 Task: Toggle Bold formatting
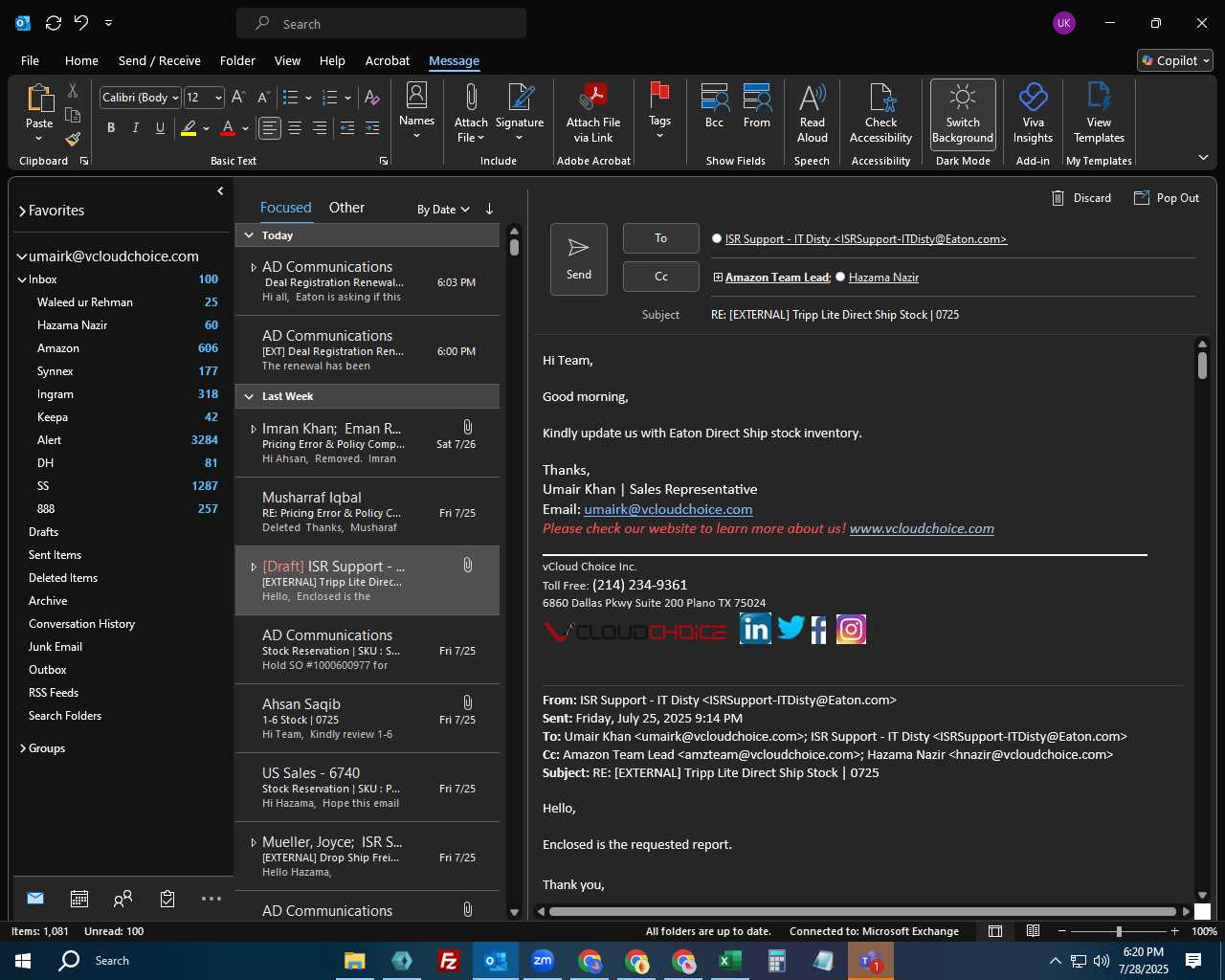(x=111, y=127)
